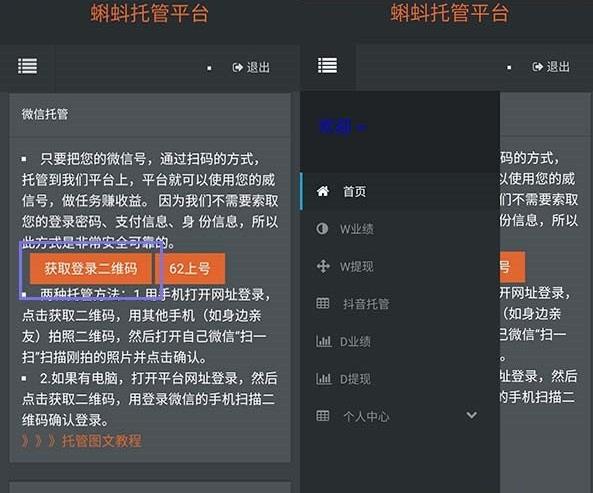The height and width of the screenshot is (493, 593).
Task: Open D提现 menu item
Action: point(400,379)
